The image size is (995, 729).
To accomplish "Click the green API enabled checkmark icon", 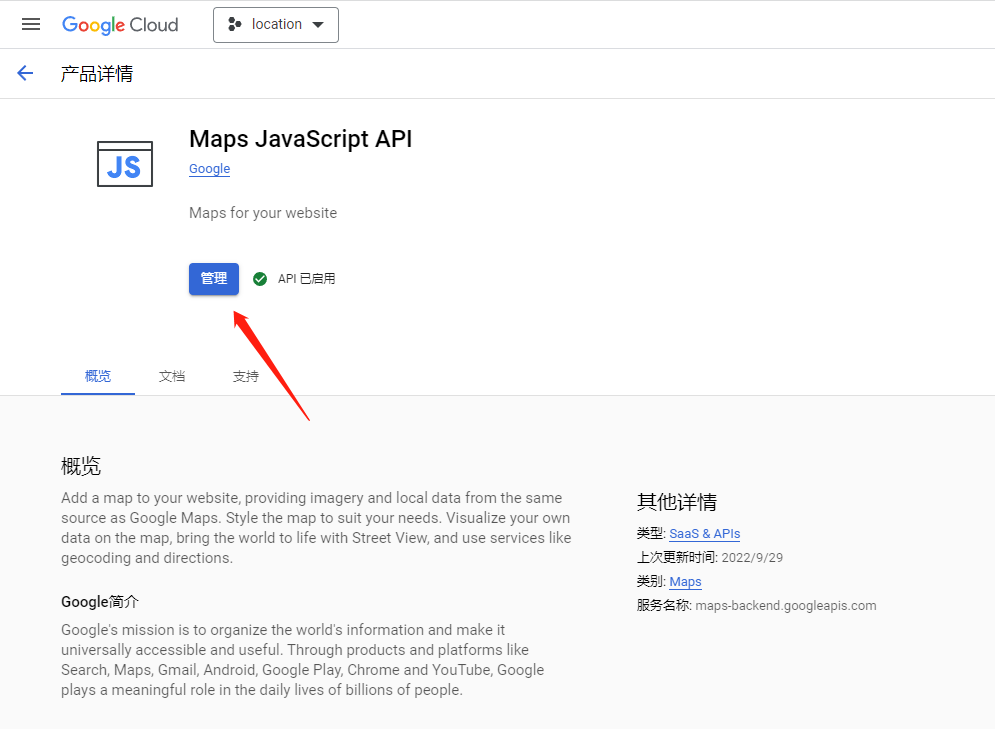I will (x=260, y=279).
